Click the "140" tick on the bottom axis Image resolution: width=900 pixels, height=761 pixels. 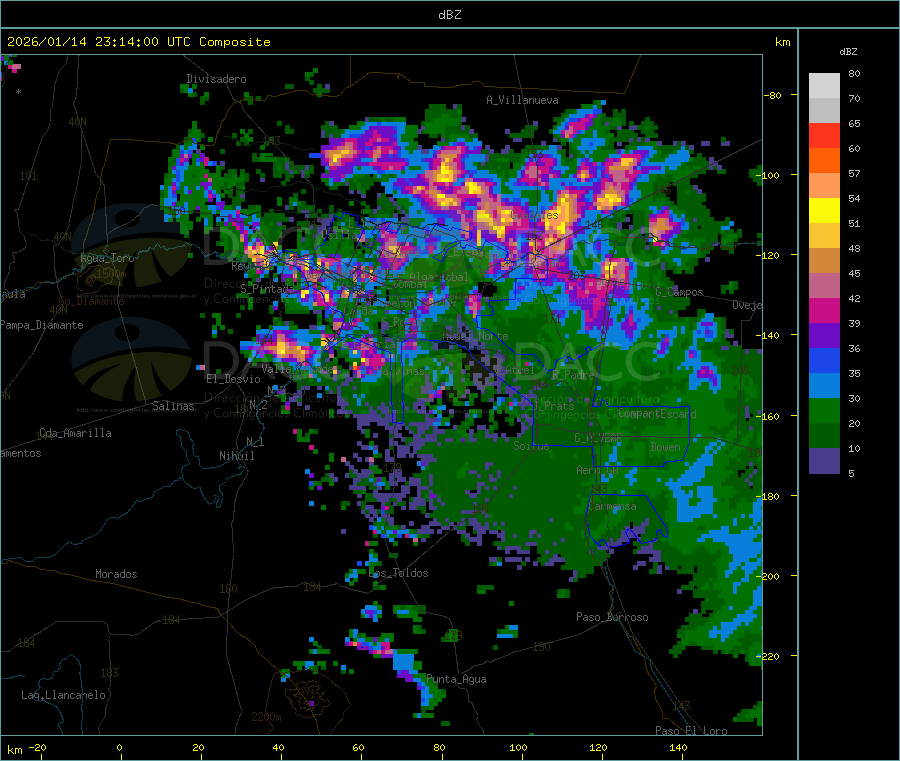678,747
